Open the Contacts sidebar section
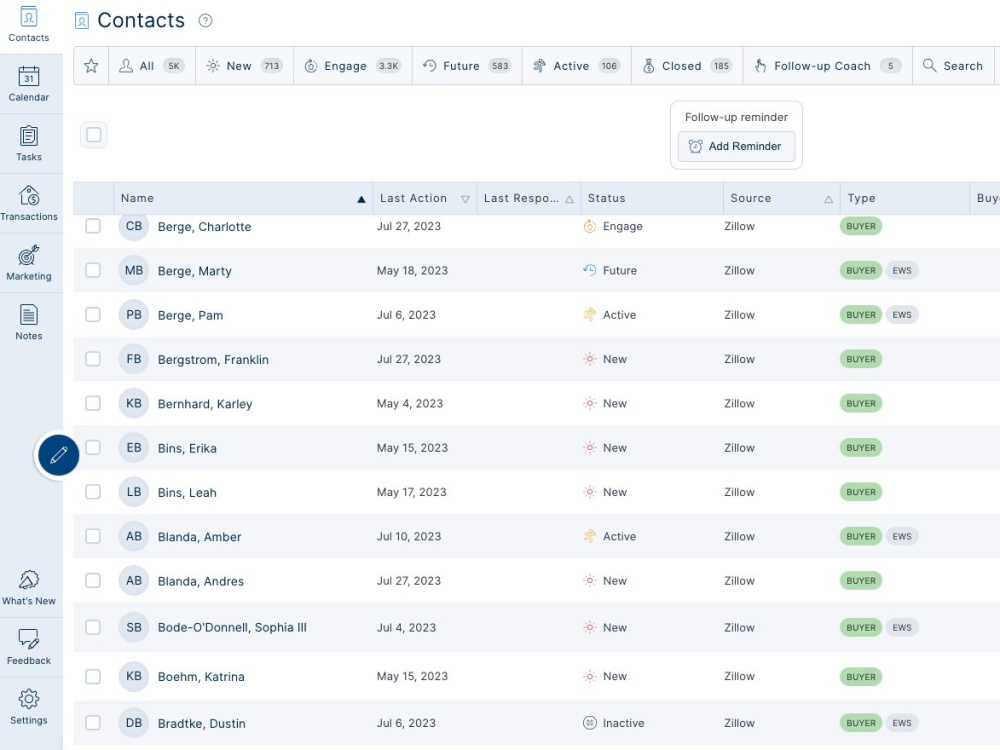Viewport: 1000px width, 750px height. click(29, 25)
